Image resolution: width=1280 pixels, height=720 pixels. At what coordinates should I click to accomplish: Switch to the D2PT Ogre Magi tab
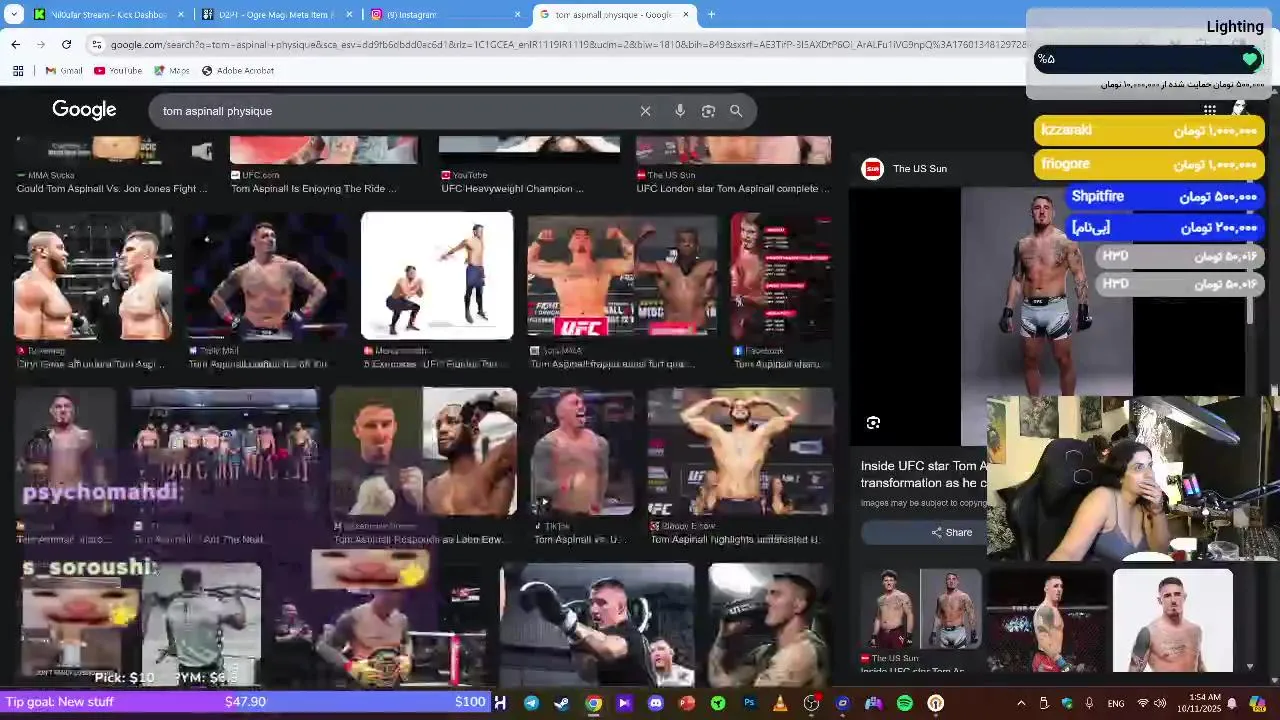coord(277,14)
